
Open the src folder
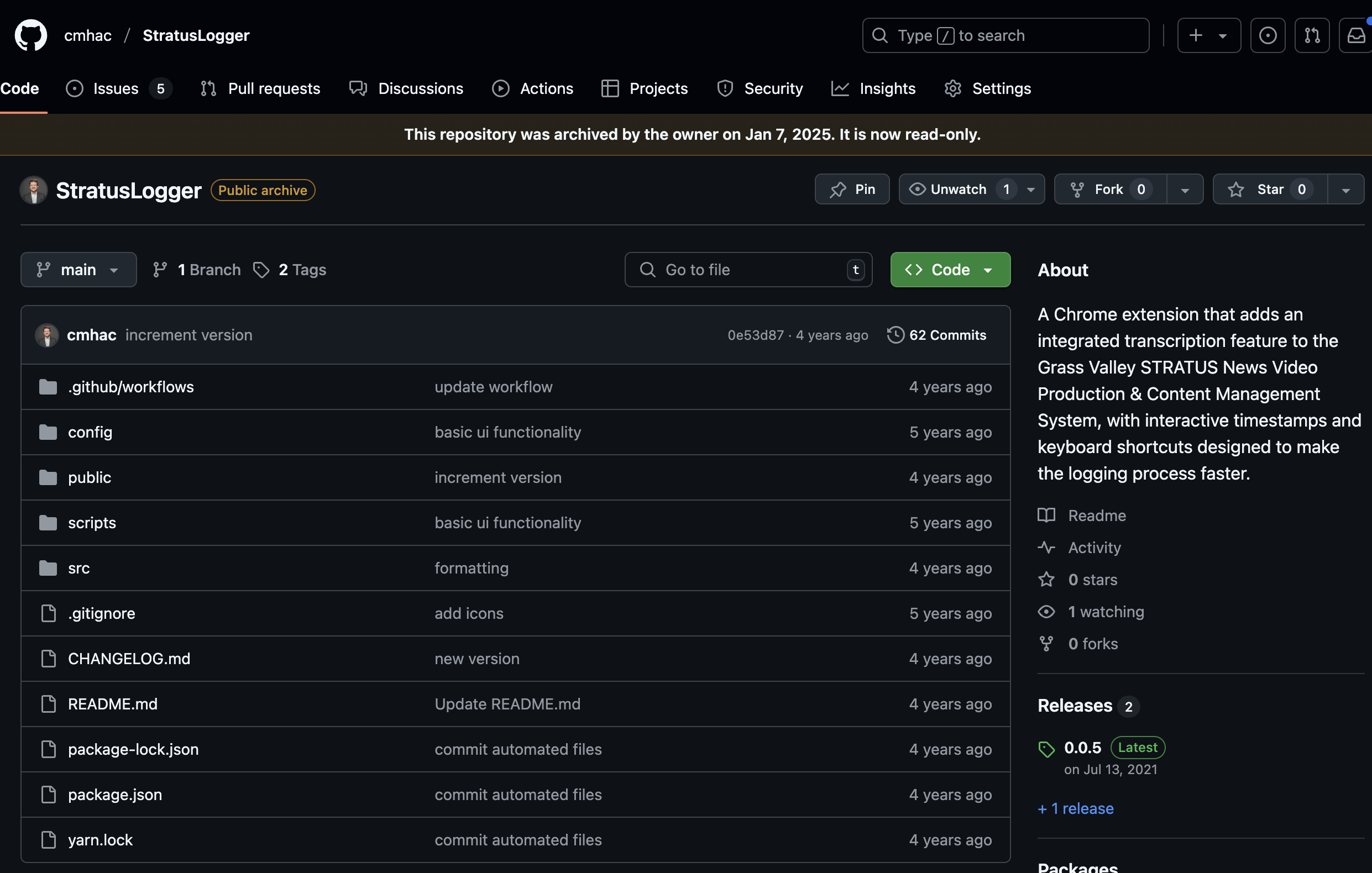[78, 568]
